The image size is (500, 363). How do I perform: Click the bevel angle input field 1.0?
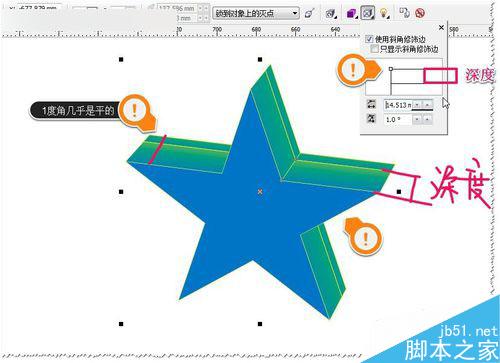[x=397, y=119]
